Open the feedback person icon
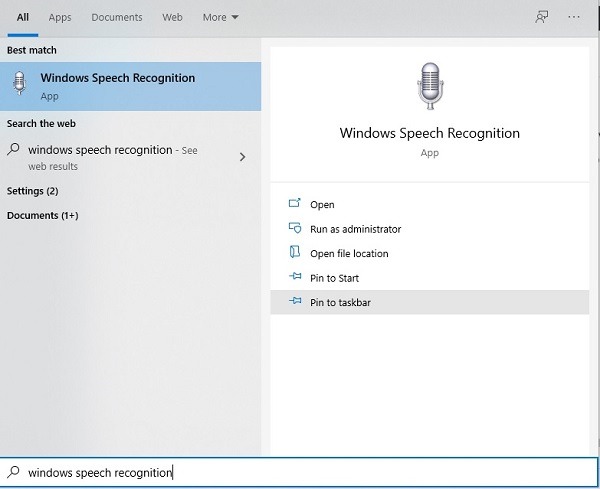600x489 pixels. 541,17
